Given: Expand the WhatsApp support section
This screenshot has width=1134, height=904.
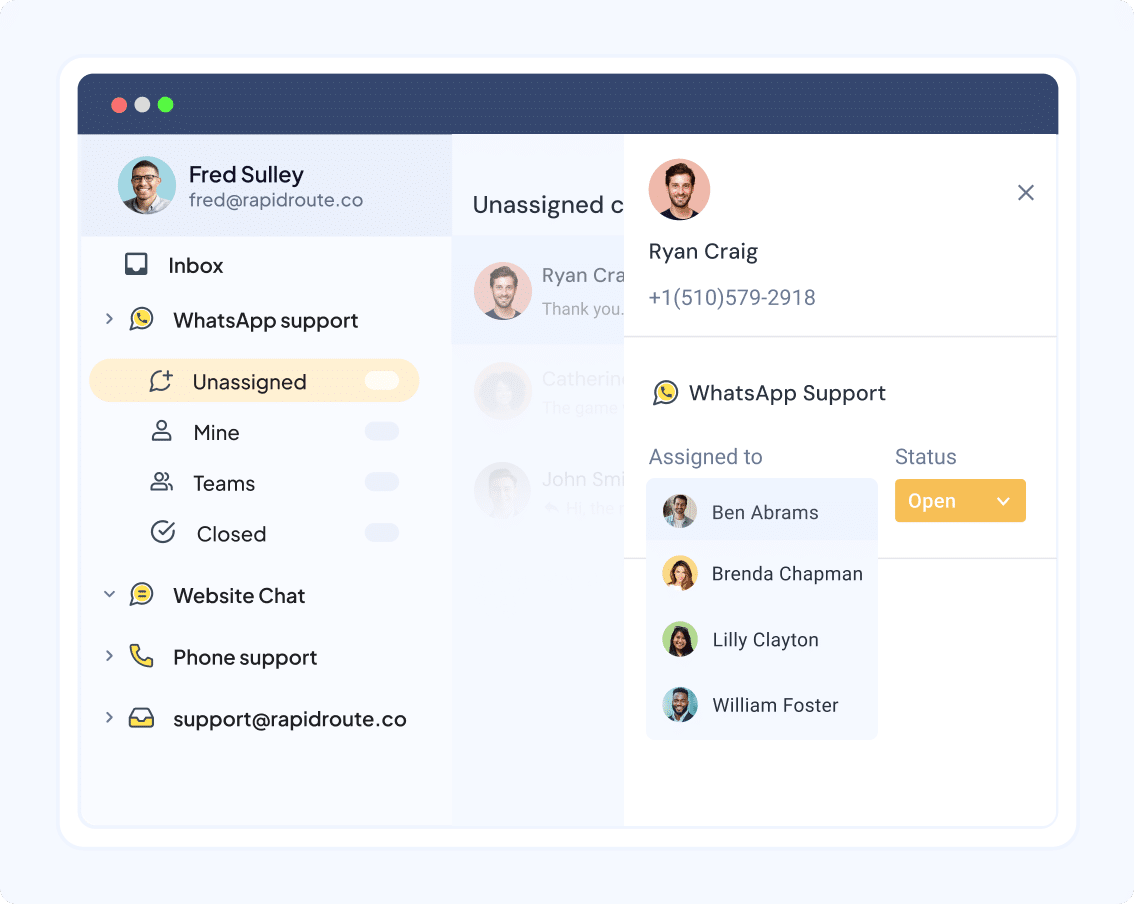Looking at the screenshot, I should pyautogui.click(x=109, y=319).
